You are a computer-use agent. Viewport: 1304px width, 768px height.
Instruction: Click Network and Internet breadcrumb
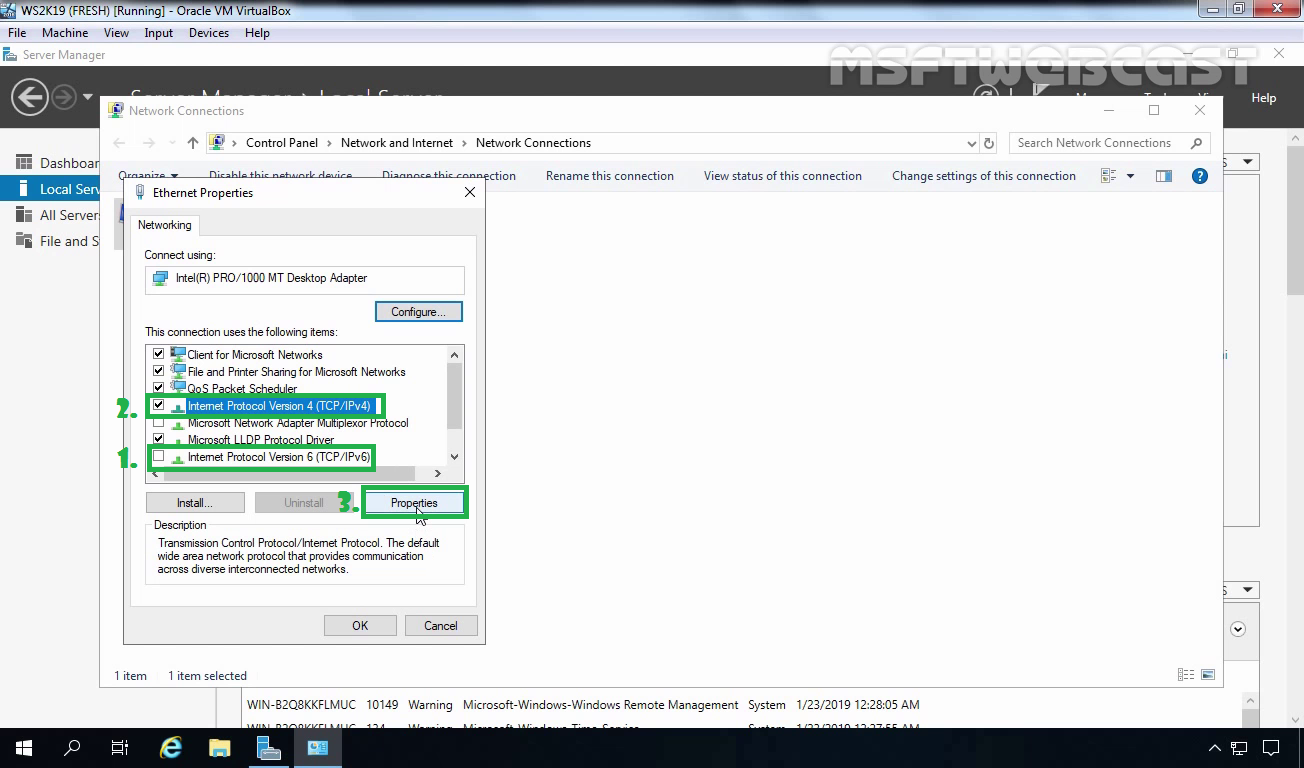(397, 143)
